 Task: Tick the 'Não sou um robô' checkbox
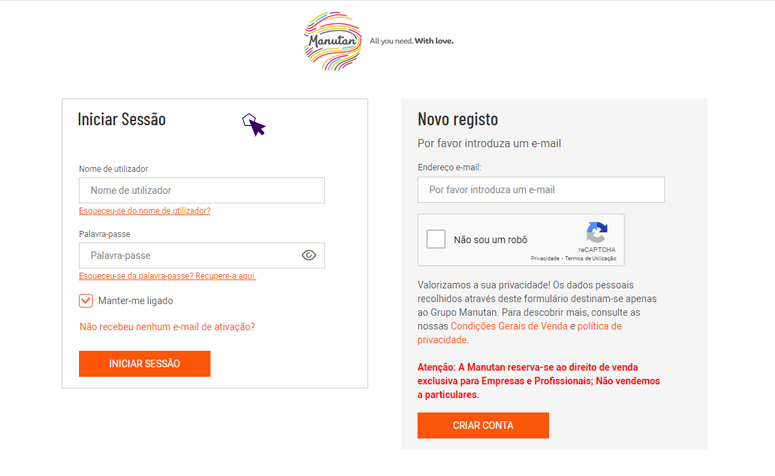[436, 239]
